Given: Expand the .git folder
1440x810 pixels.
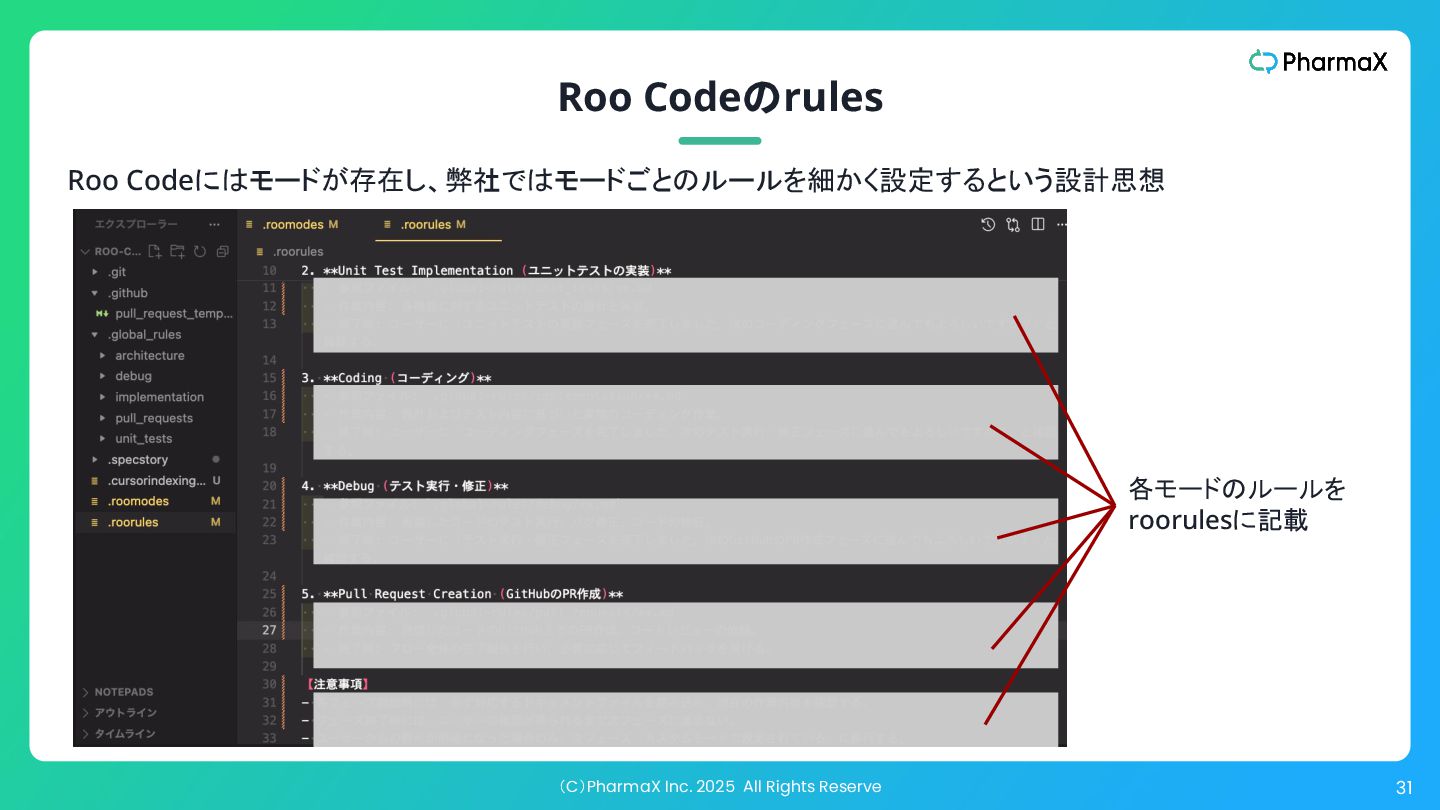Looking at the screenshot, I should 96,272.
